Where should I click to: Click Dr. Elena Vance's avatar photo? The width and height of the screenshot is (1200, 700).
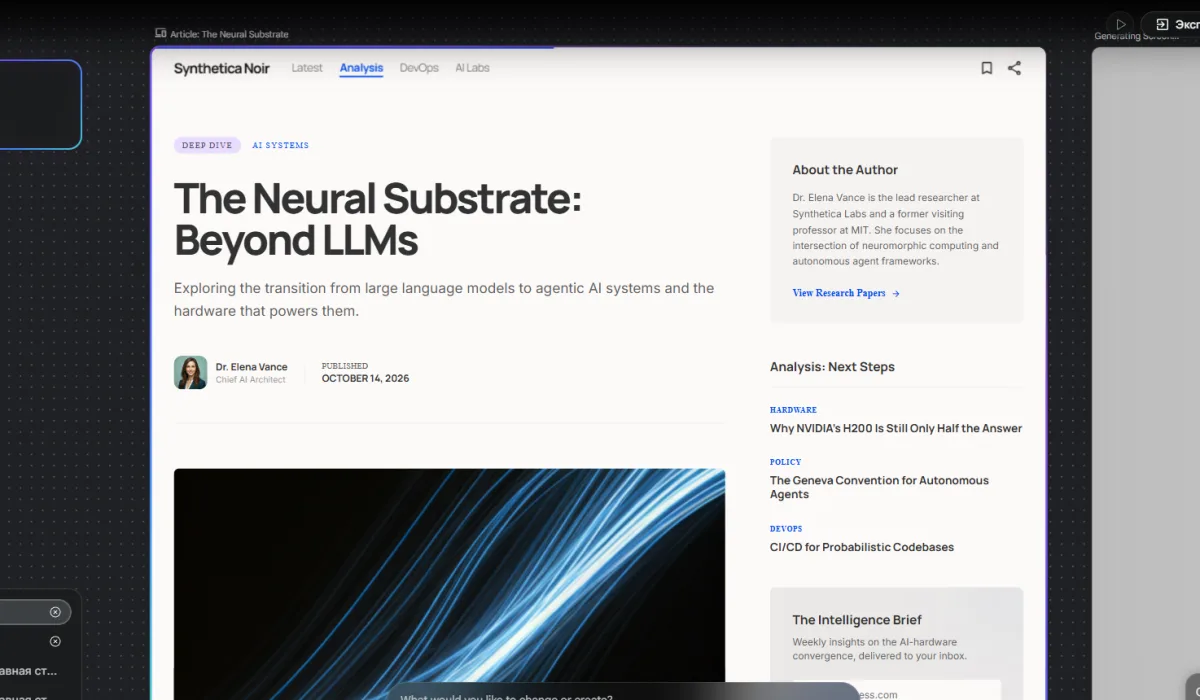tap(190, 372)
